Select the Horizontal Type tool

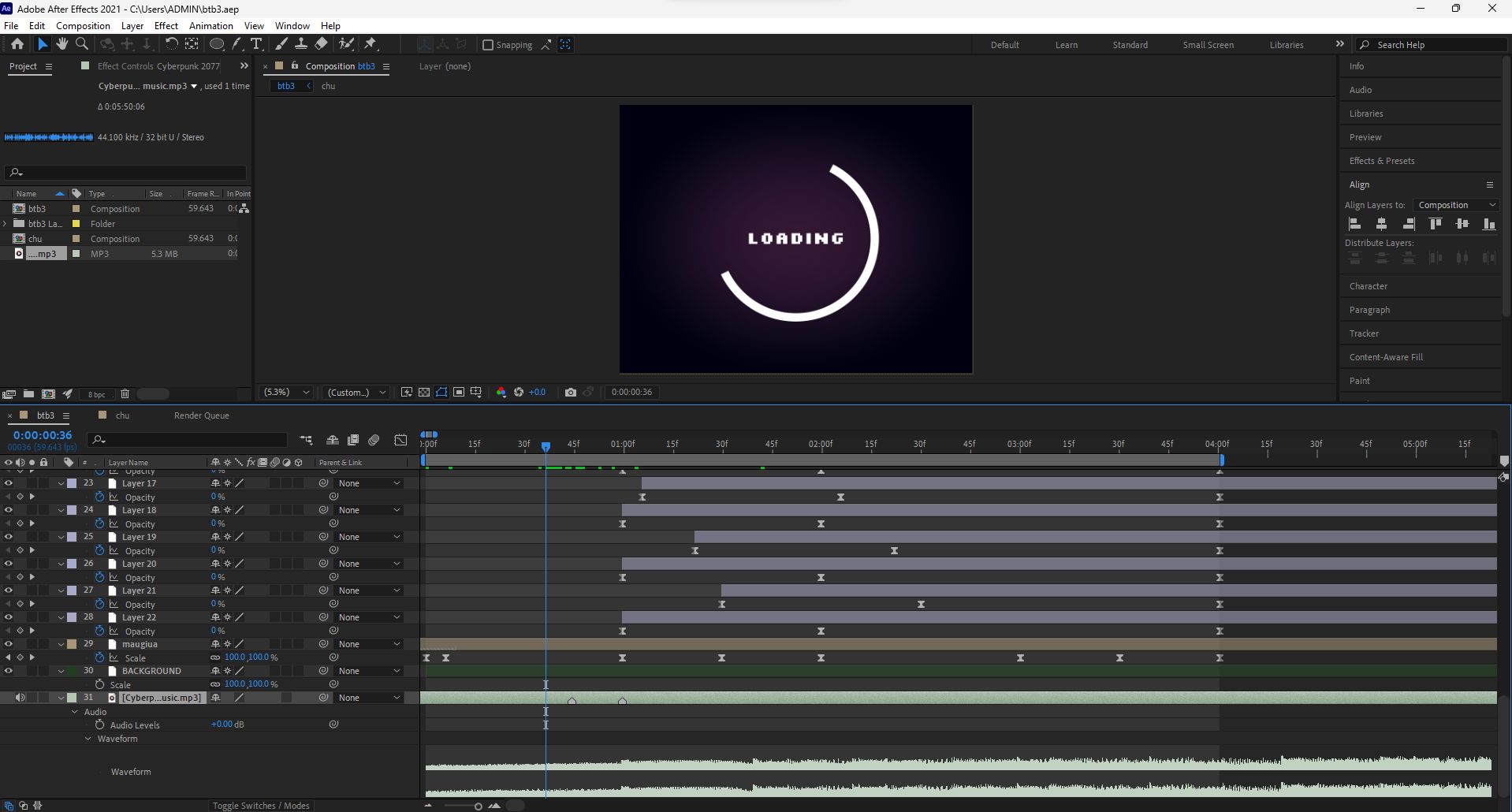pos(256,44)
